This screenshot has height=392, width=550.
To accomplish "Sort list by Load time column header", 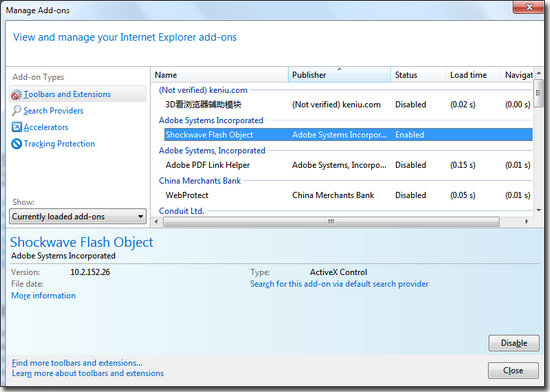I will [x=473, y=75].
